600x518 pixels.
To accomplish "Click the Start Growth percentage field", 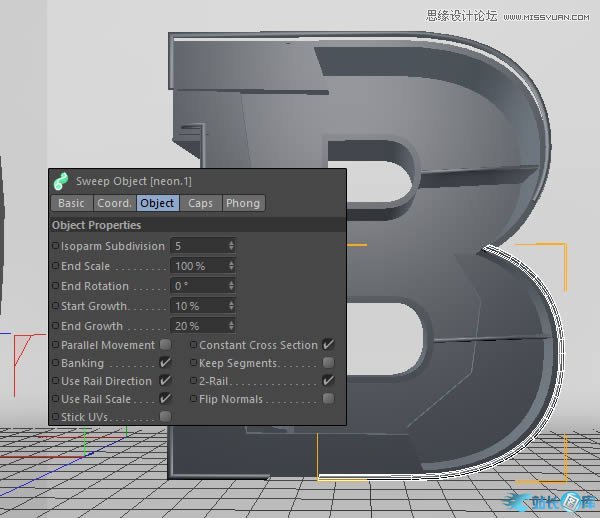I will pos(198,306).
